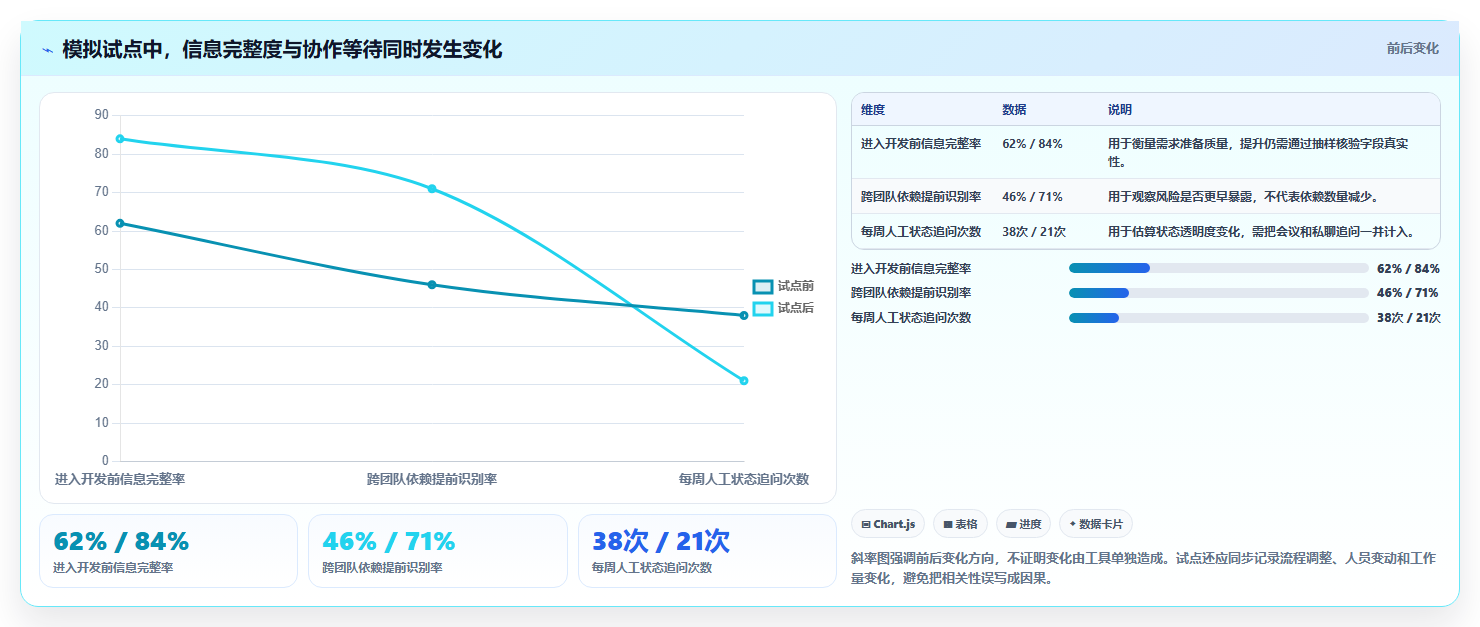Click 试点后 data point at 21

tap(744, 381)
